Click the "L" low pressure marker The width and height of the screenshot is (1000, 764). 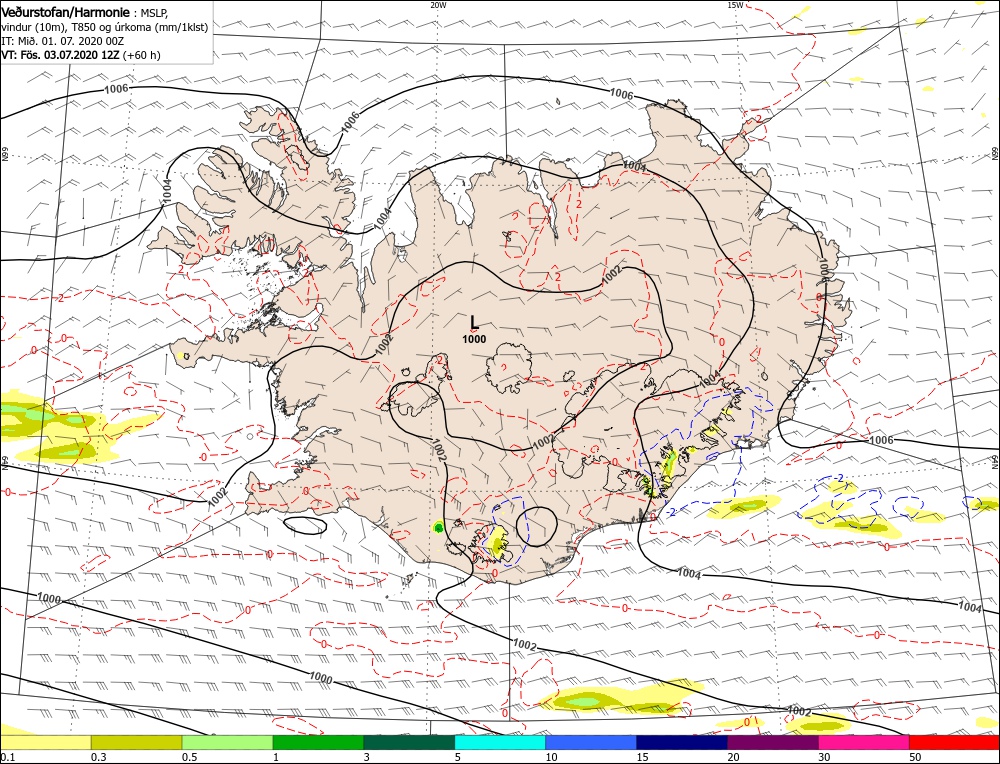474,322
